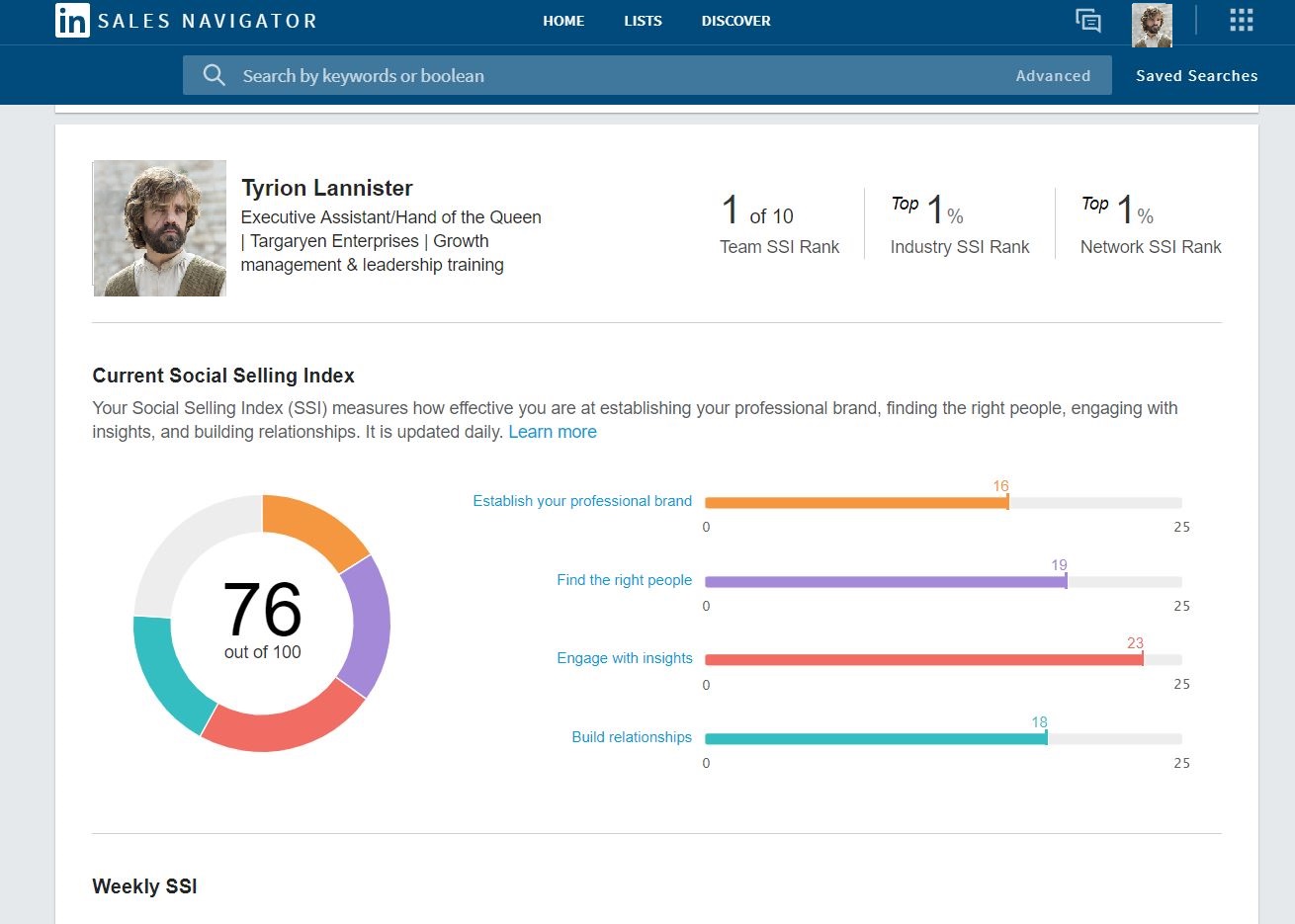Click the LinkedIn logo icon
The height and width of the screenshot is (924, 1295).
pyautogui.click(x=72, y=21)
